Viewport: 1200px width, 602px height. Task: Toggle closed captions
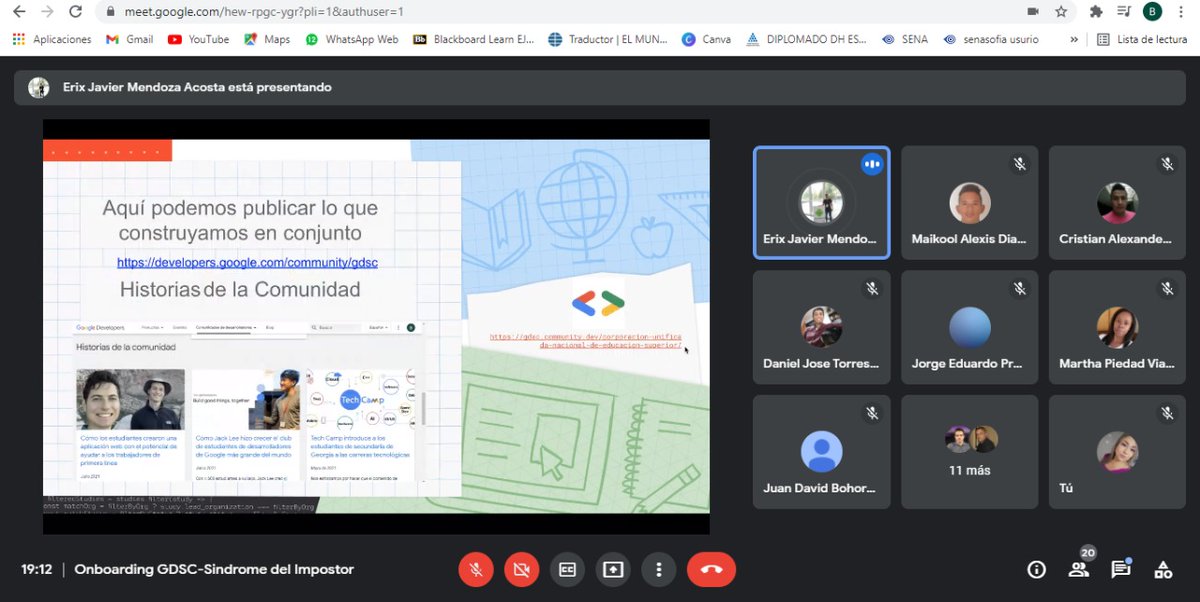[x=567, y=569]
